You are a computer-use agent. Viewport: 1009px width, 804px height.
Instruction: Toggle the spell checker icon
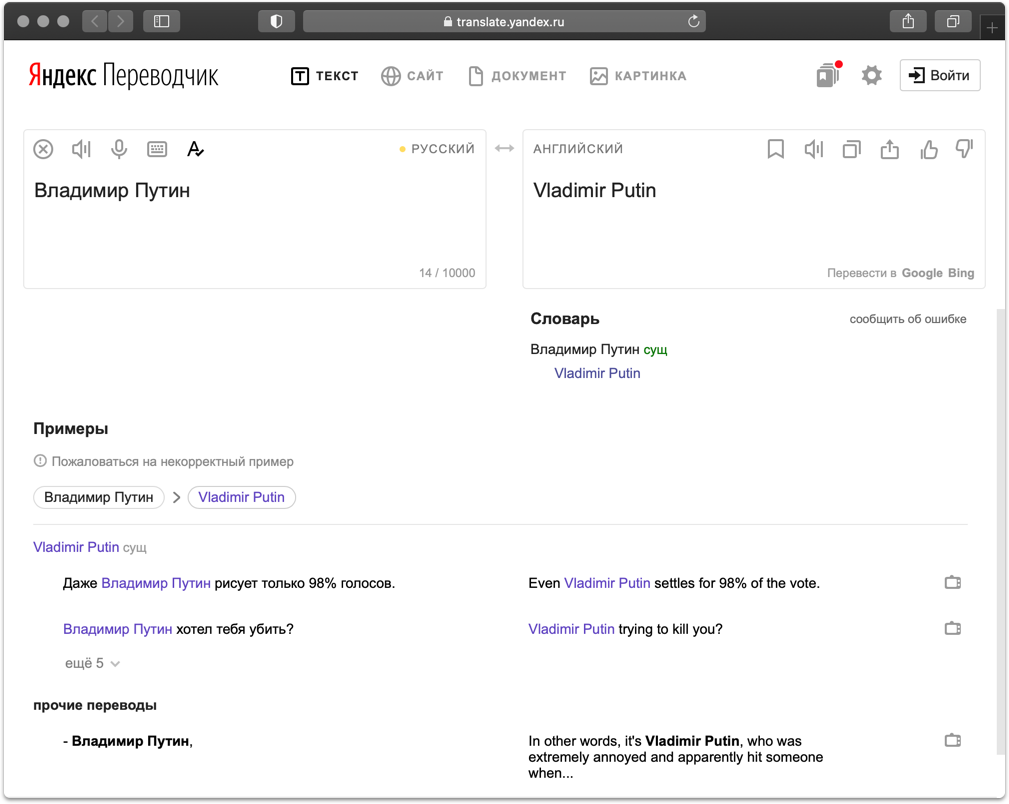(x=195, y=149)
